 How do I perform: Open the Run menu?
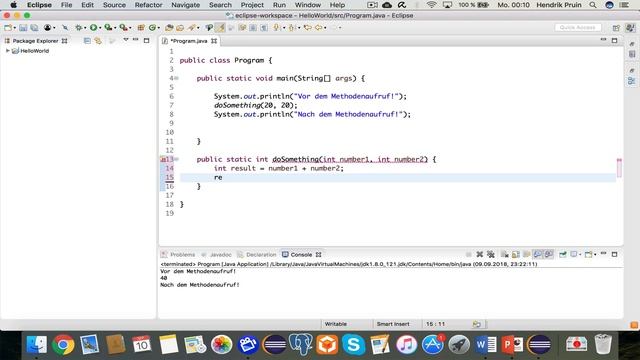279,5
